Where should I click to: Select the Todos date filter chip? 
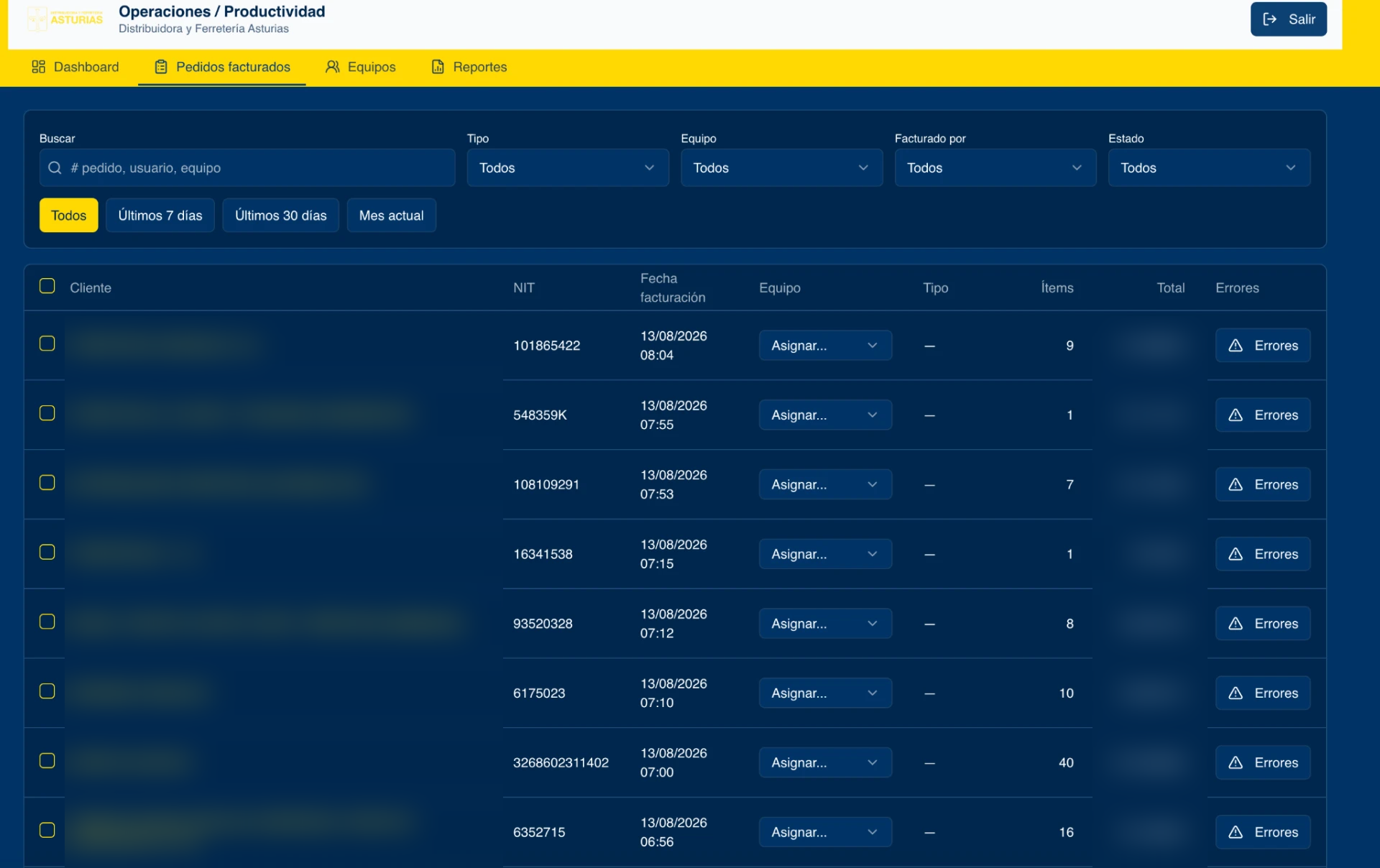pyautogui.click(x=69, y=216)
